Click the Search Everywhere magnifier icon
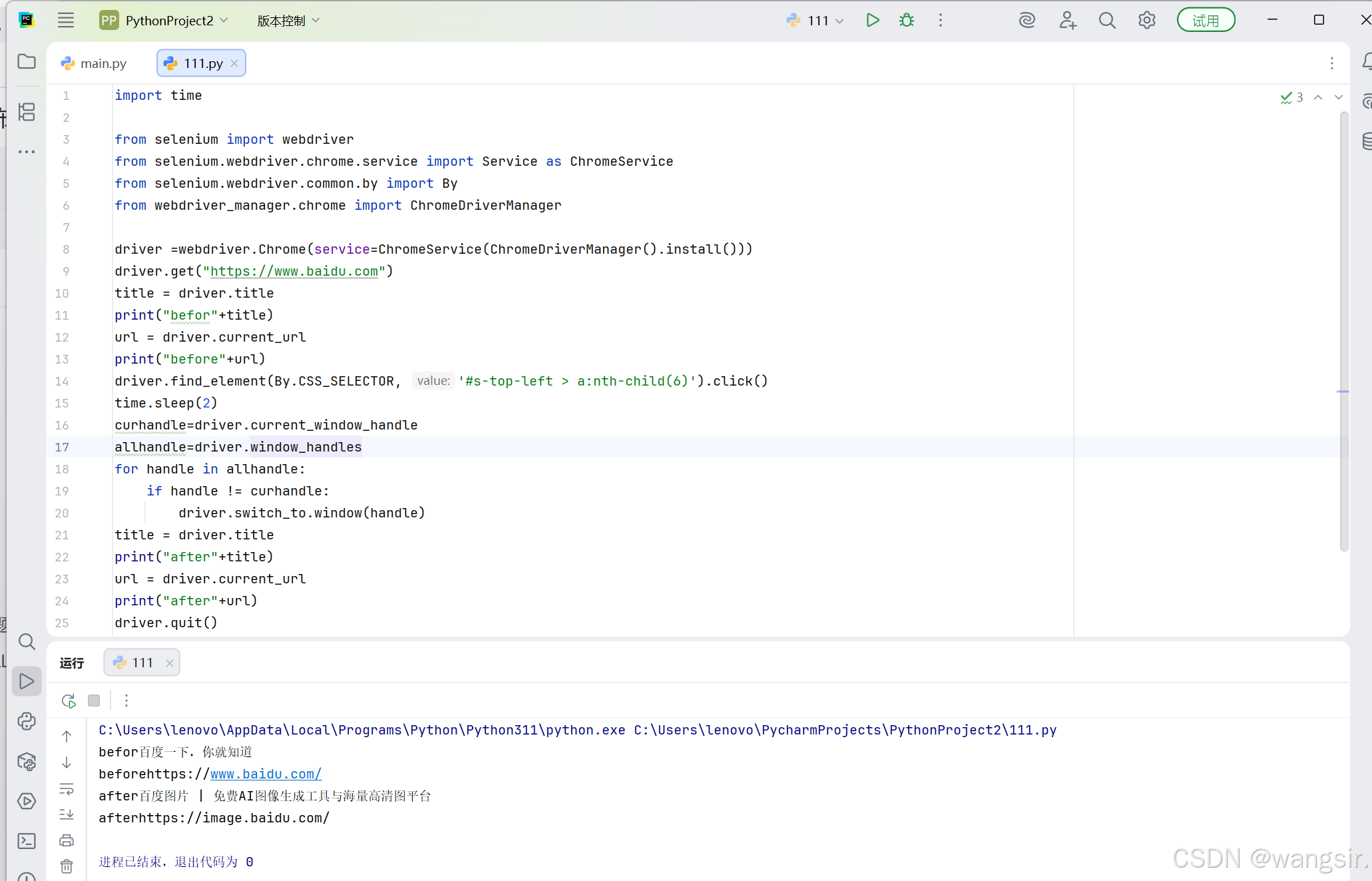The image size is (1372, 881). click(x=1106, y=21)
